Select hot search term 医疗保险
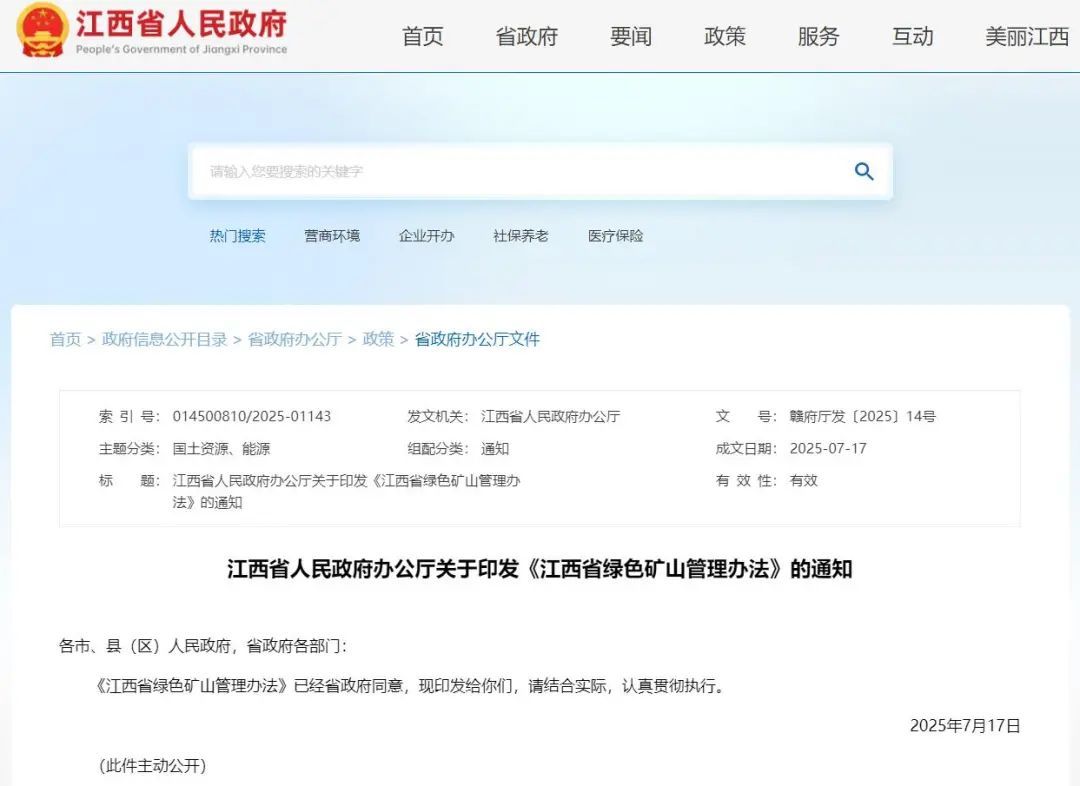The image size is (1080, 786). point(615,236)
